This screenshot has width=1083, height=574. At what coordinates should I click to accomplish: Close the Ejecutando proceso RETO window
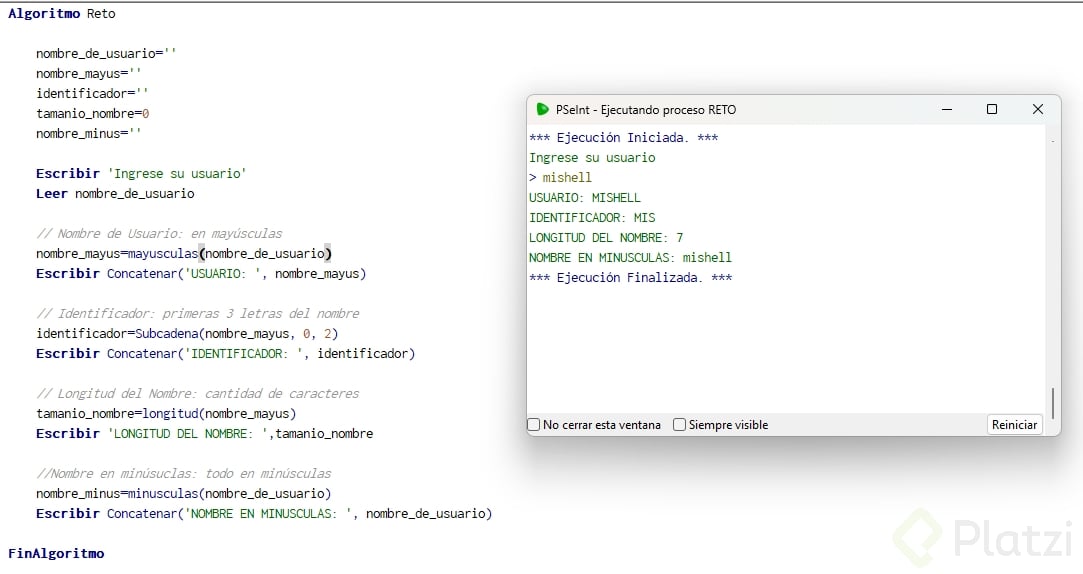(1038, 109)
